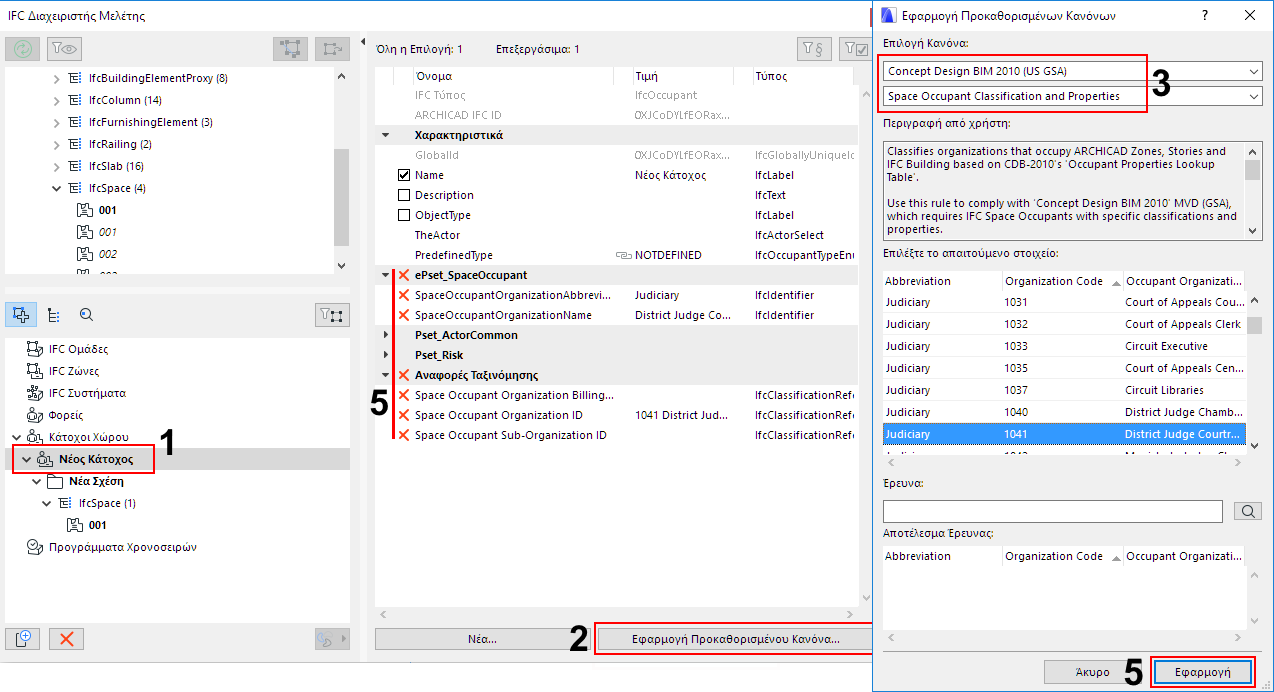Select the 1033 Circuit Executive row

(x=1064, y=346)
